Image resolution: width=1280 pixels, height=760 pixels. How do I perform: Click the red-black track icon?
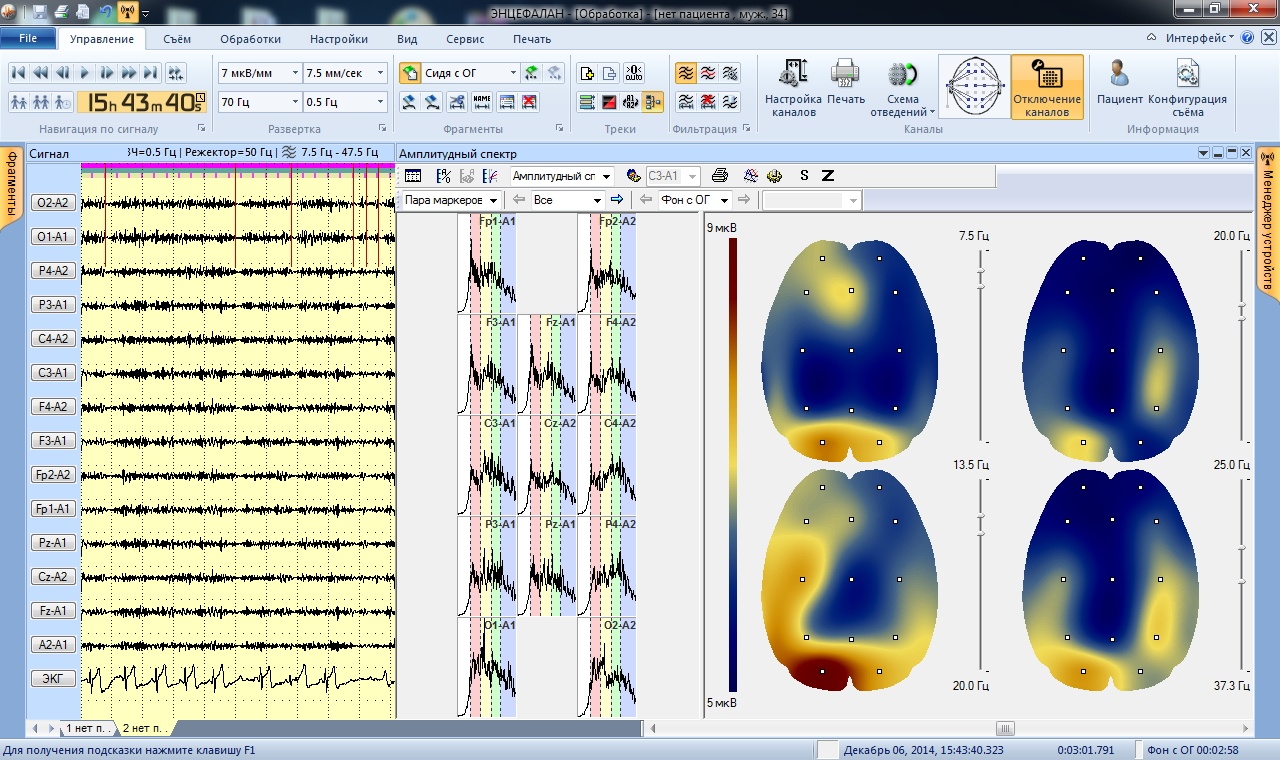(x=609, y=102)
